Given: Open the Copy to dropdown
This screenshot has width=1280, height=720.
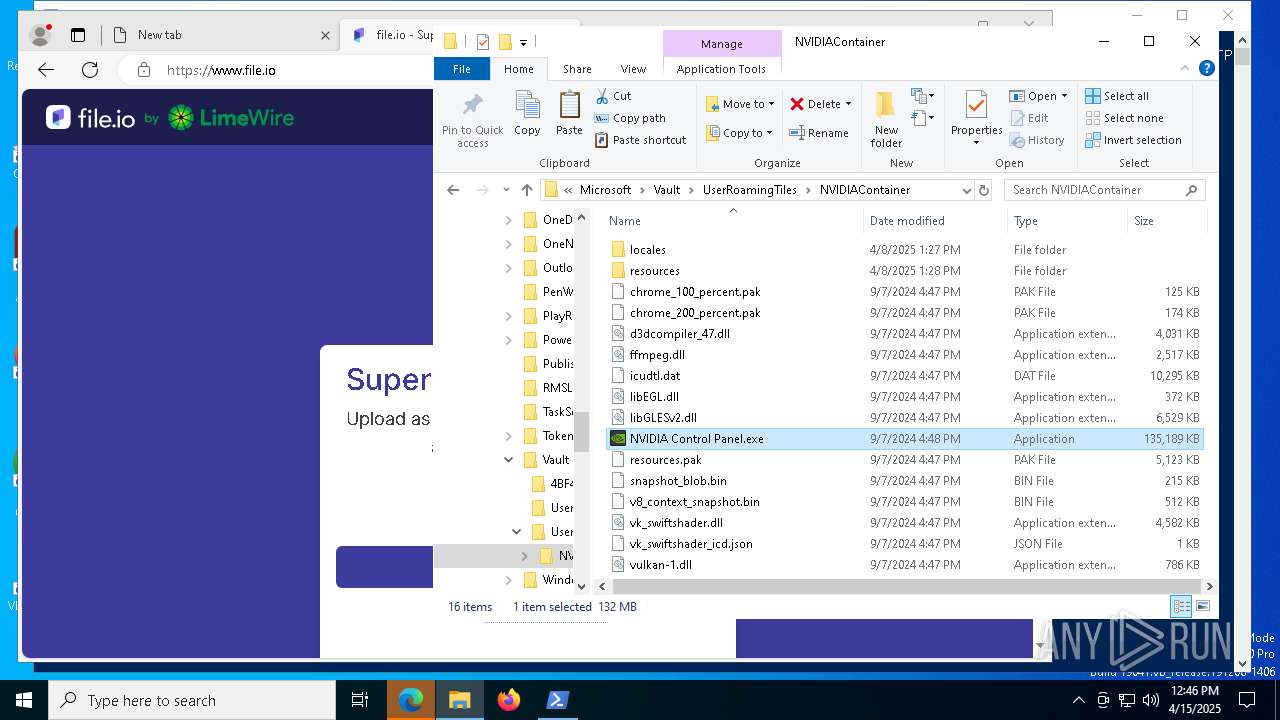Looking at the screenshot, I should coord(739,133).
